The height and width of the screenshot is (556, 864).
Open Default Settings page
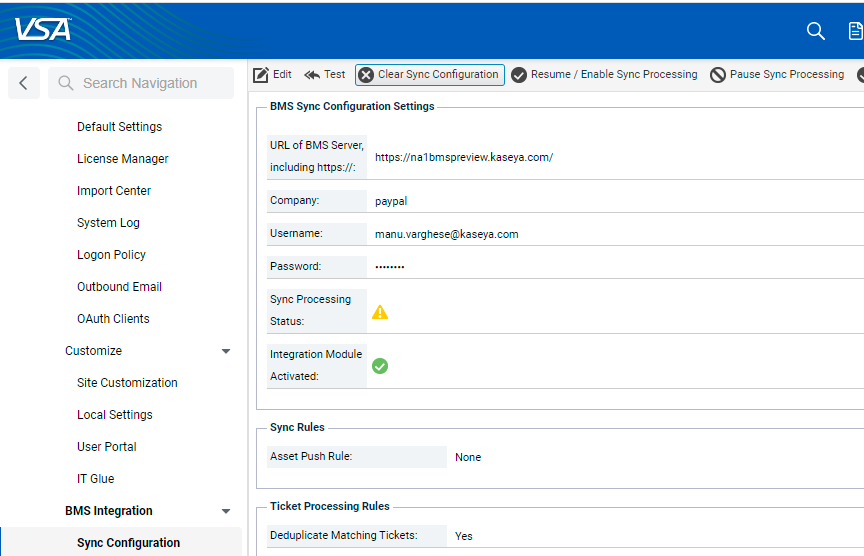120,127
